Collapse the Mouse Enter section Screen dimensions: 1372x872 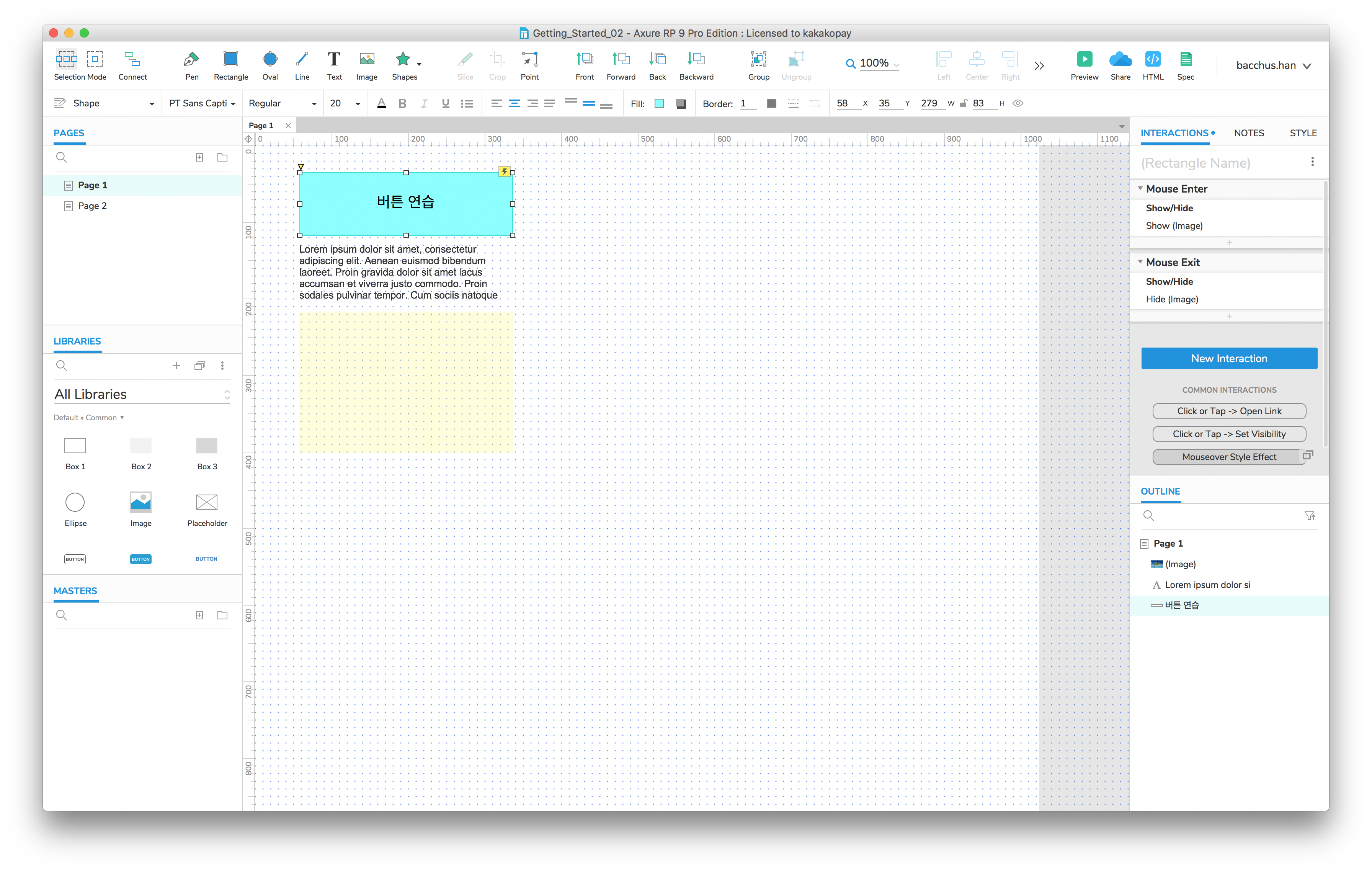click(x=1140, y=189)
